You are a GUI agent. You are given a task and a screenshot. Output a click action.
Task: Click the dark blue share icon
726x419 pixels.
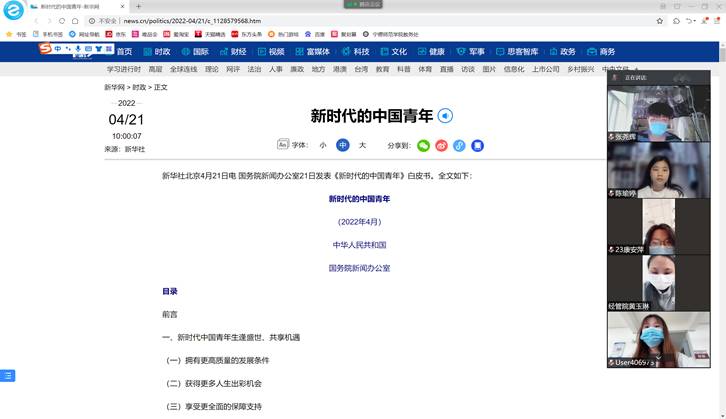[478, 145]
